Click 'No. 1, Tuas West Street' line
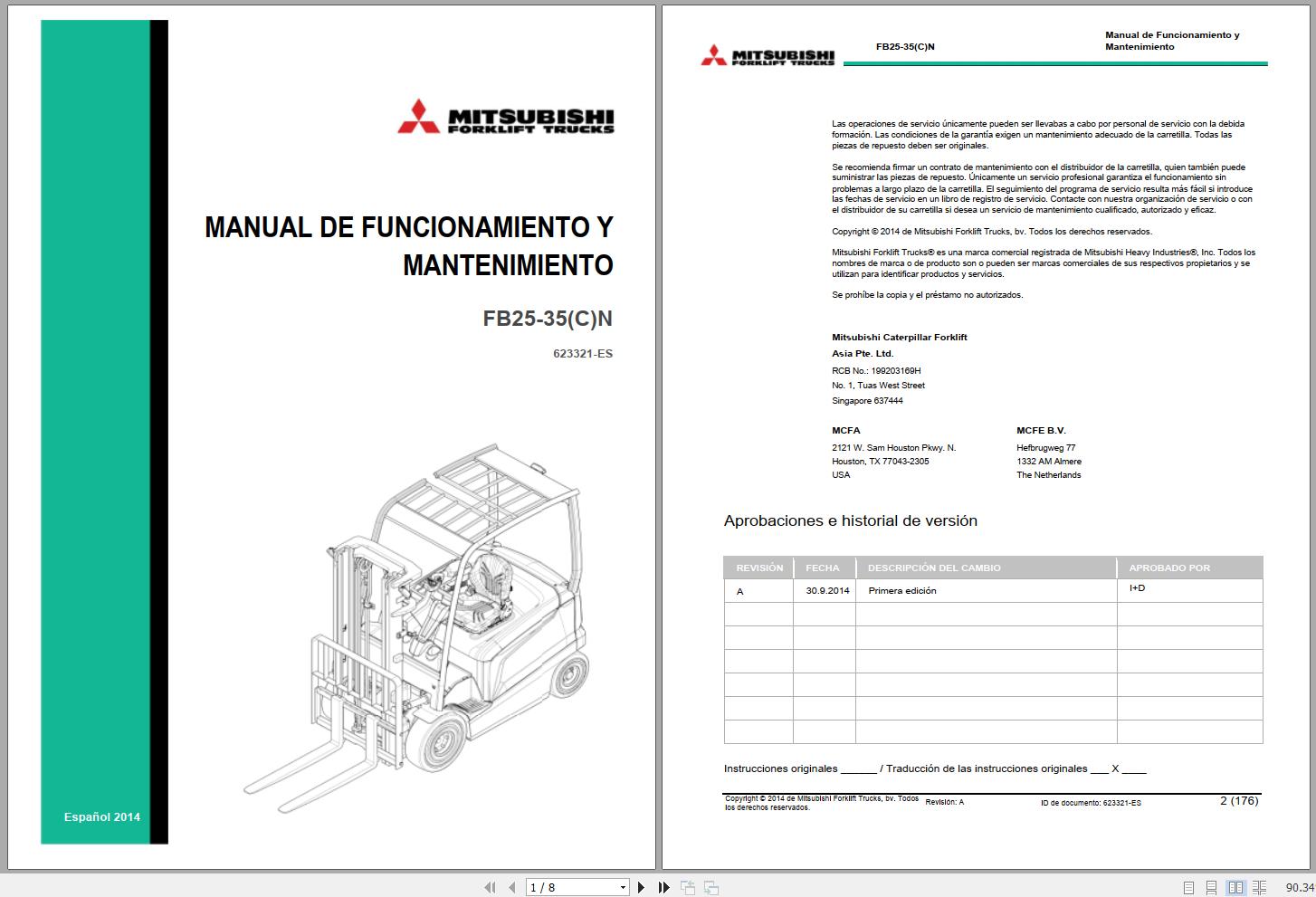 878,385
